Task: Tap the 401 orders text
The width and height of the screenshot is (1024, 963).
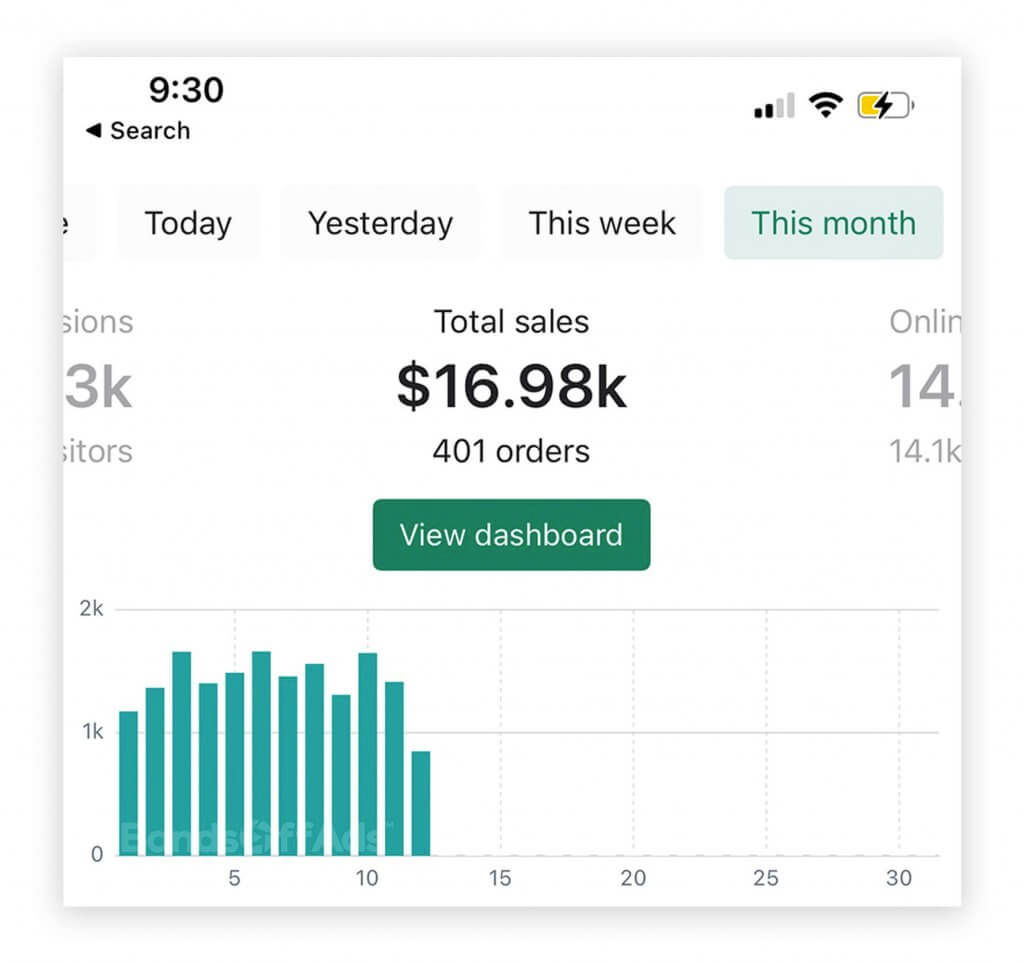Action: click(x=511, y=451)
